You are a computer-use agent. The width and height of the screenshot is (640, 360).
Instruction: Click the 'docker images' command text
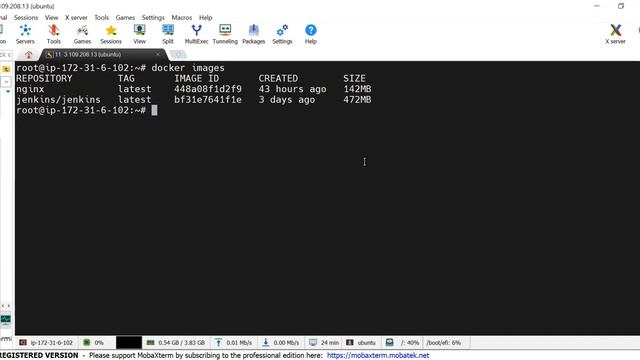[x=188, y=68]
